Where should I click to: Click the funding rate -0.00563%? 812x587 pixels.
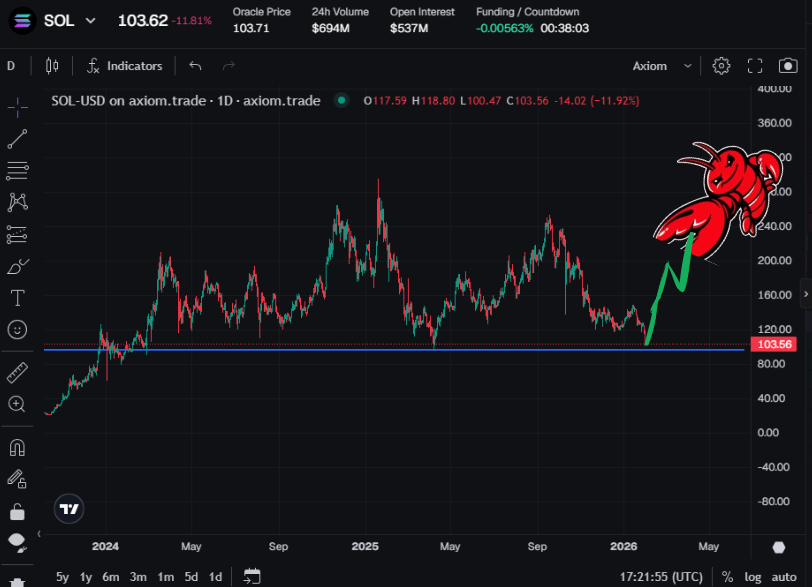(x=504, y=28)
